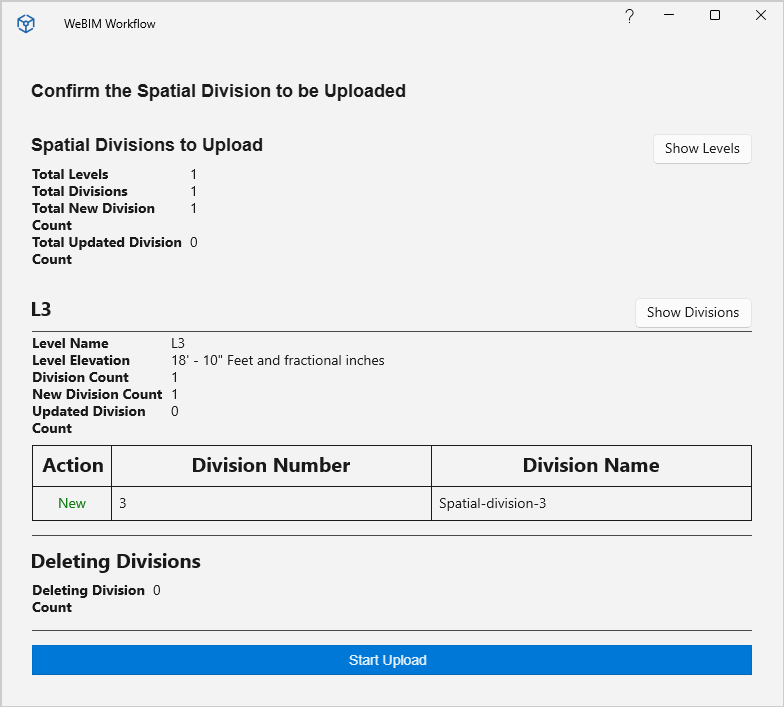Click the Deleting Divisions heading

coord(116,562)
